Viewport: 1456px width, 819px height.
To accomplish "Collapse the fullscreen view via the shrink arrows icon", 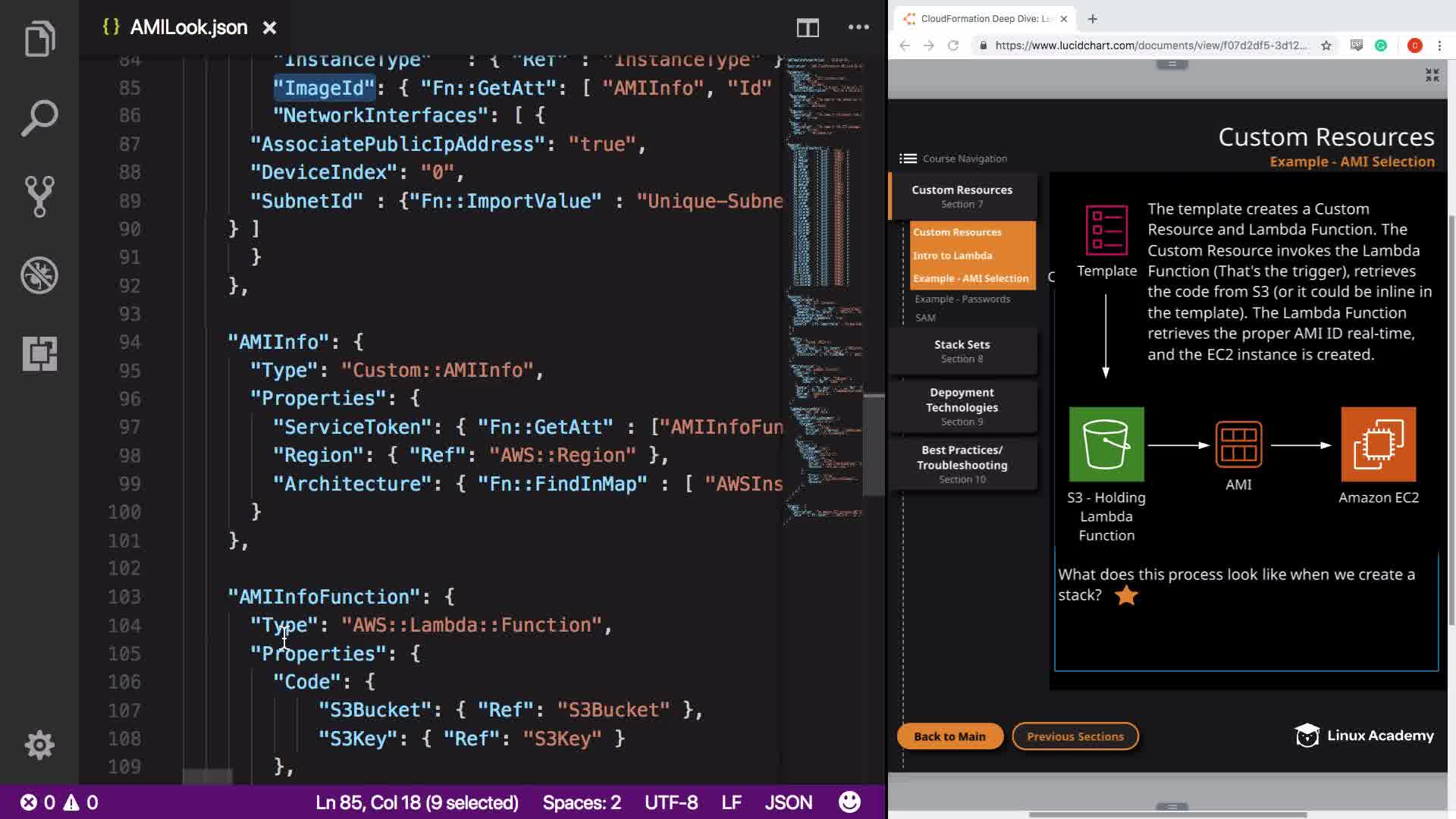I will pos(1432,75).
